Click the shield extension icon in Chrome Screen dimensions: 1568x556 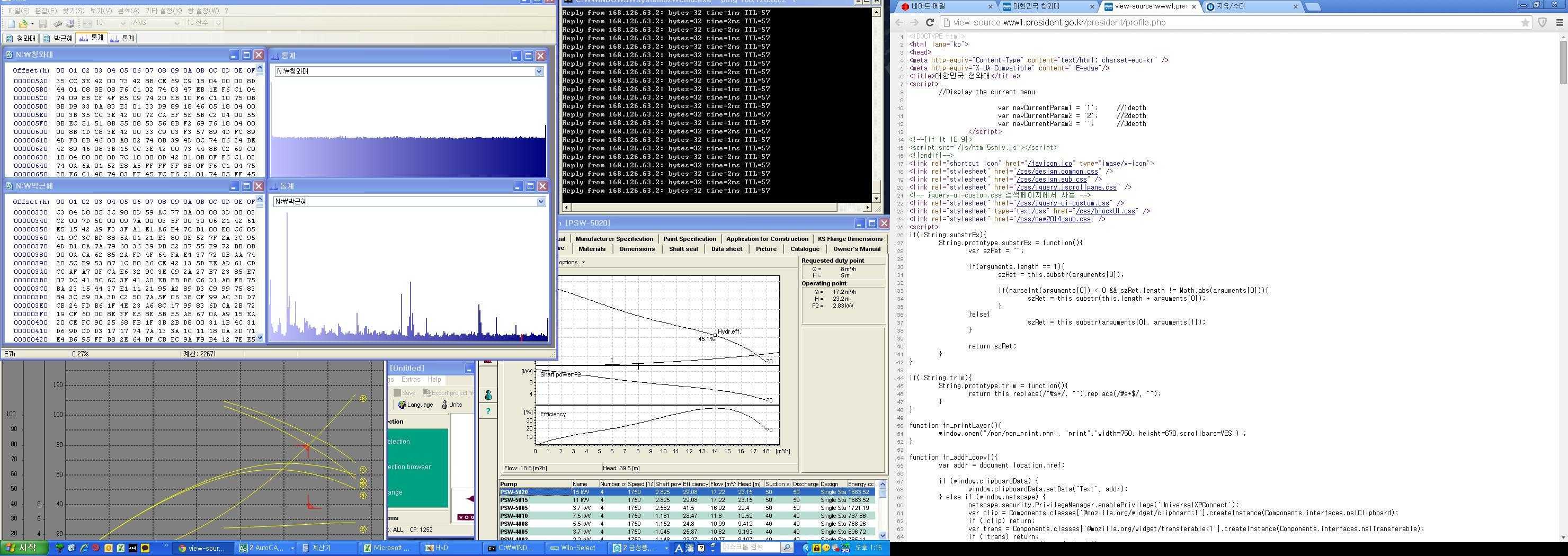pos(1543,23)
